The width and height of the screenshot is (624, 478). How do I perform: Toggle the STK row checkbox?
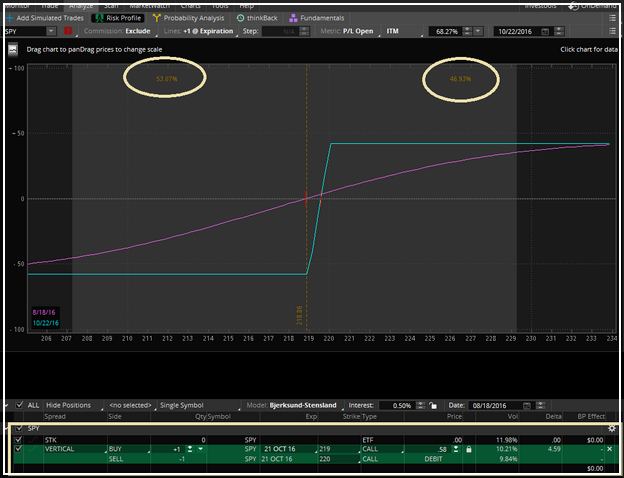click(x=18, y=440)
